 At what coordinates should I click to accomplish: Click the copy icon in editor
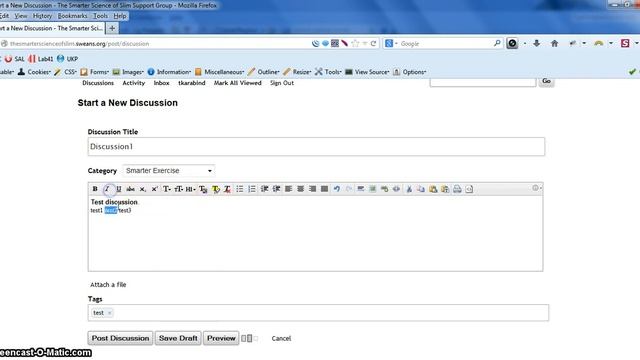pyautogui.click(x=421, y=189)
